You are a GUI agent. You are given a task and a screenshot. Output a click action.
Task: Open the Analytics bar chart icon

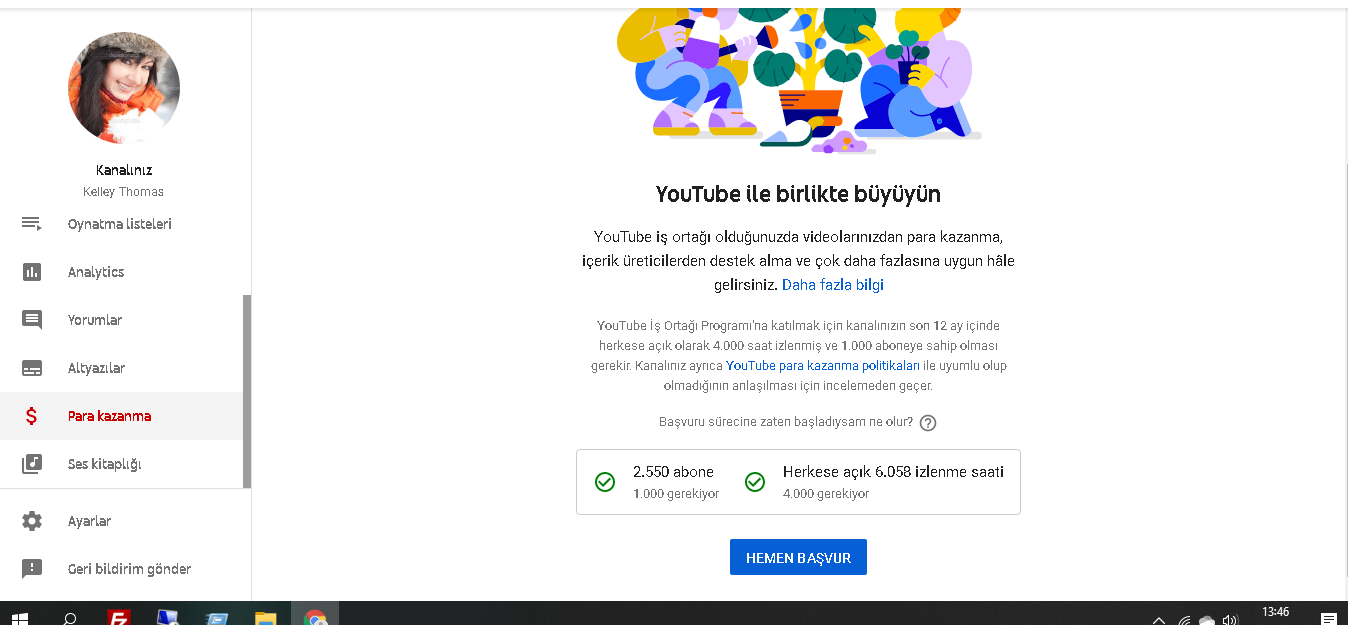click(32, 272)
